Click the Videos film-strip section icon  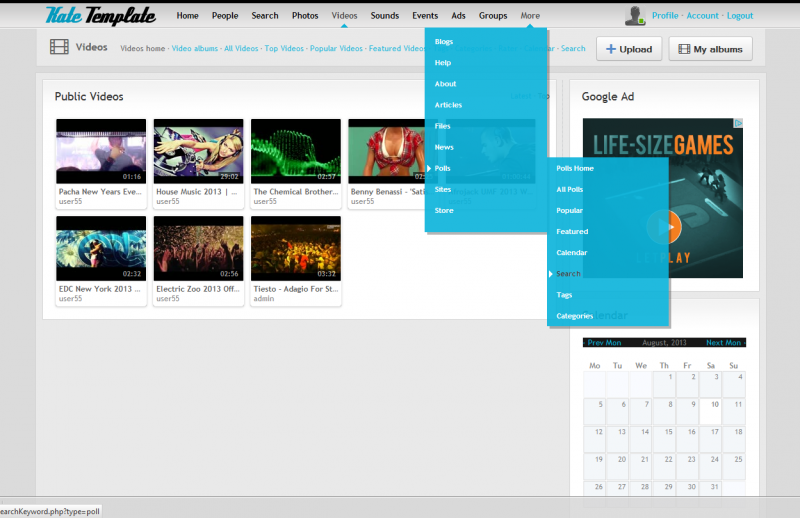(59, 47)
